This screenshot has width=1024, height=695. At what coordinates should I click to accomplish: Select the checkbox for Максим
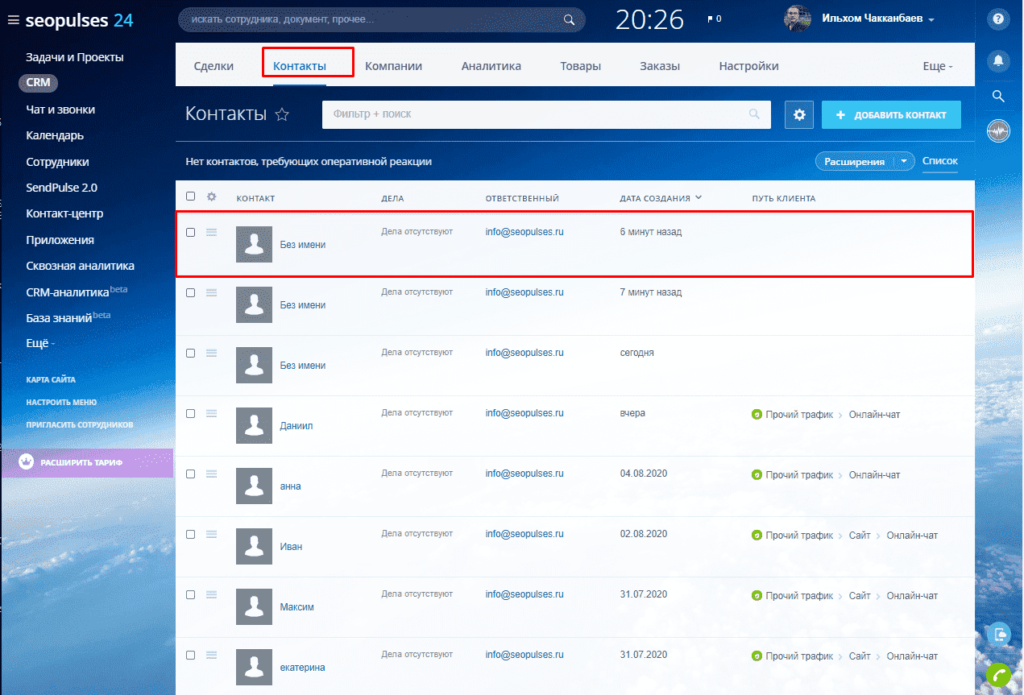point(190,594)
